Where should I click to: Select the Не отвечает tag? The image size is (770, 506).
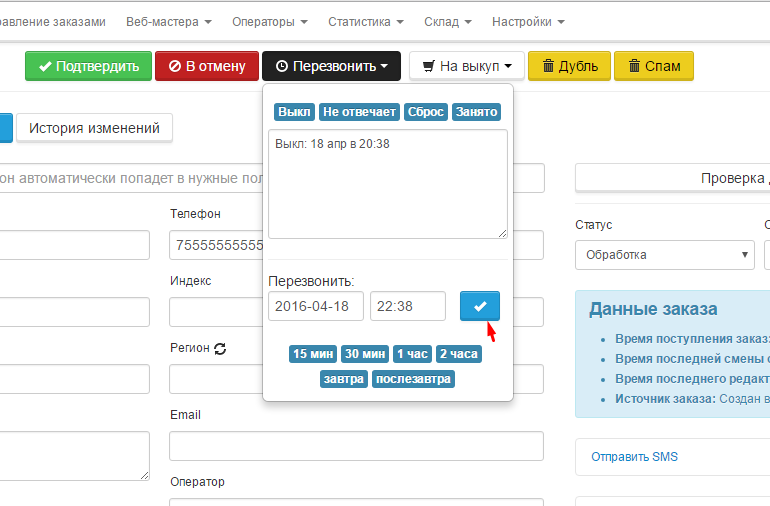pos(359,112)
